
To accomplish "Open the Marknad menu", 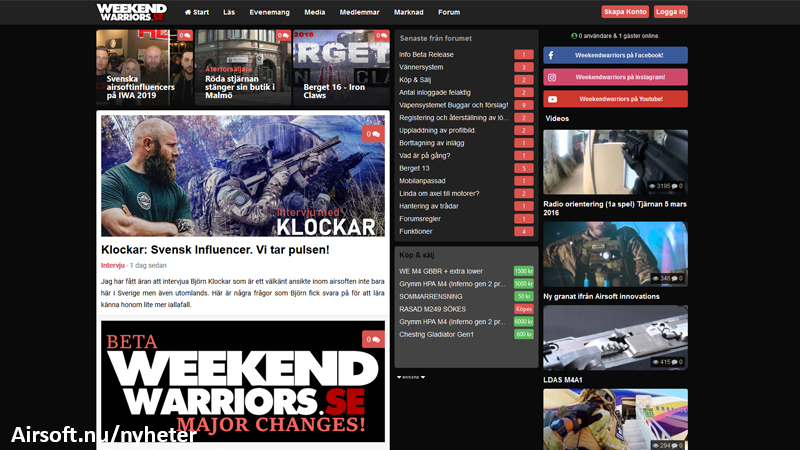I will coord(409,12).
